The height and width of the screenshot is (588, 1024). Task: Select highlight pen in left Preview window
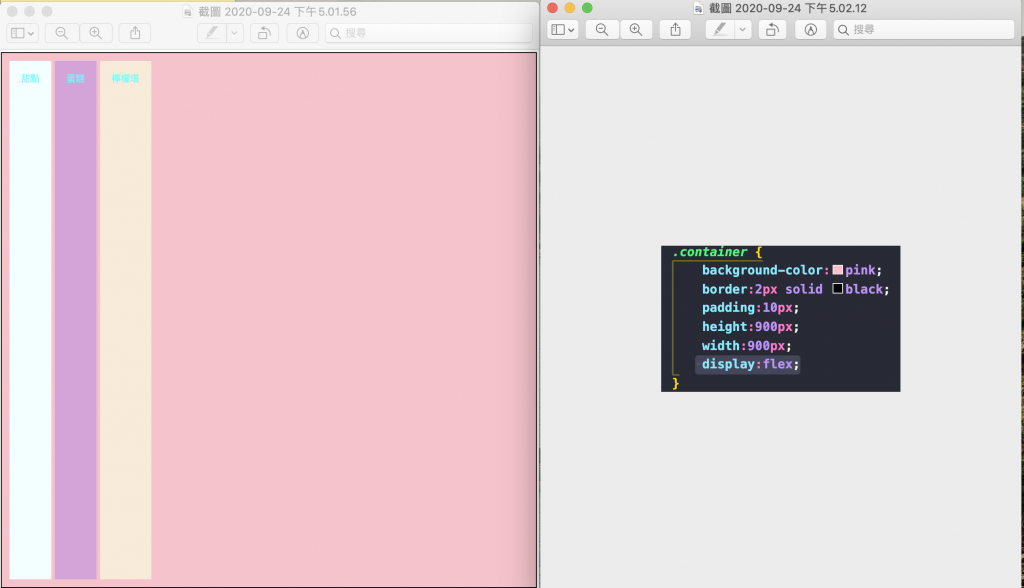[212, 33]
